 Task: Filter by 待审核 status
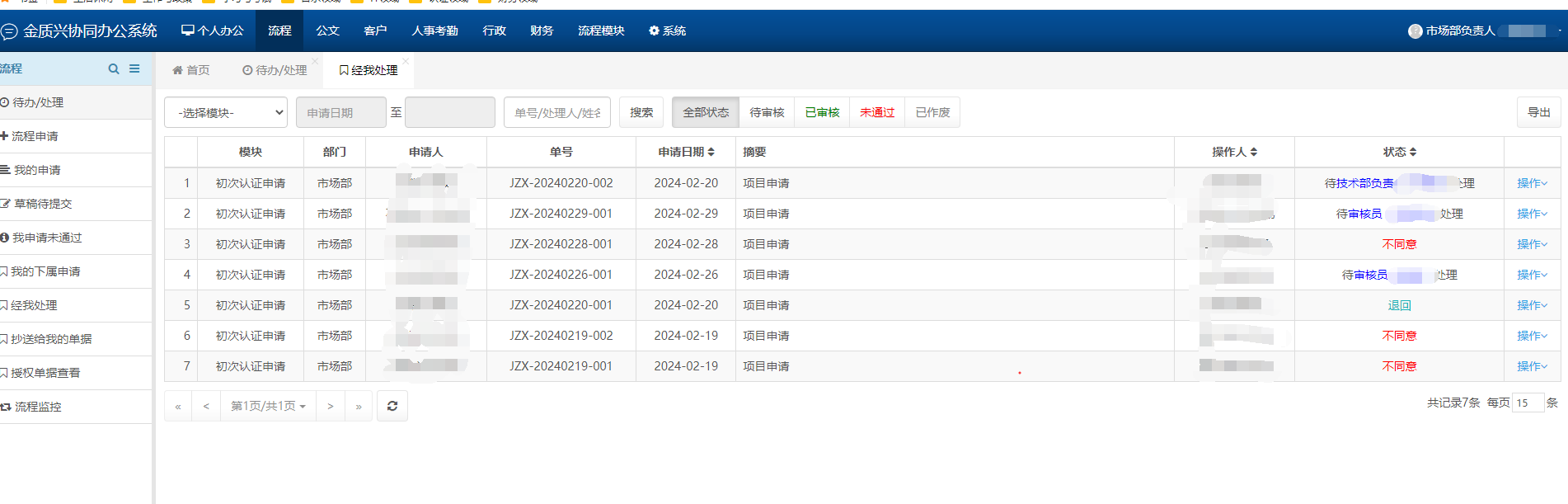767,112
